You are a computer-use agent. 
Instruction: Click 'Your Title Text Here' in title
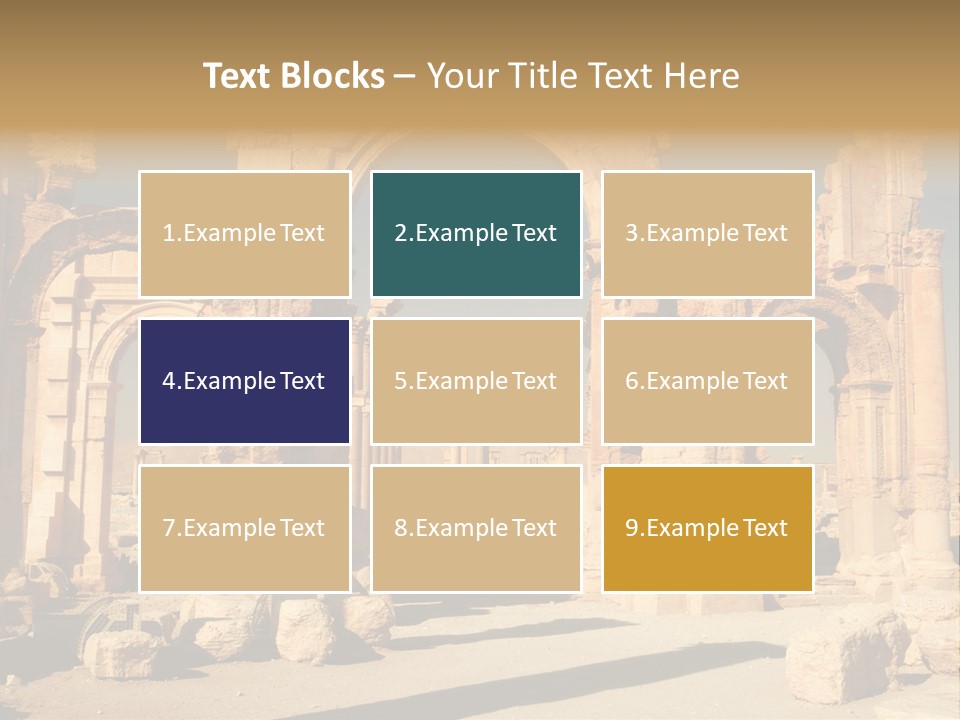pos(583,76)
